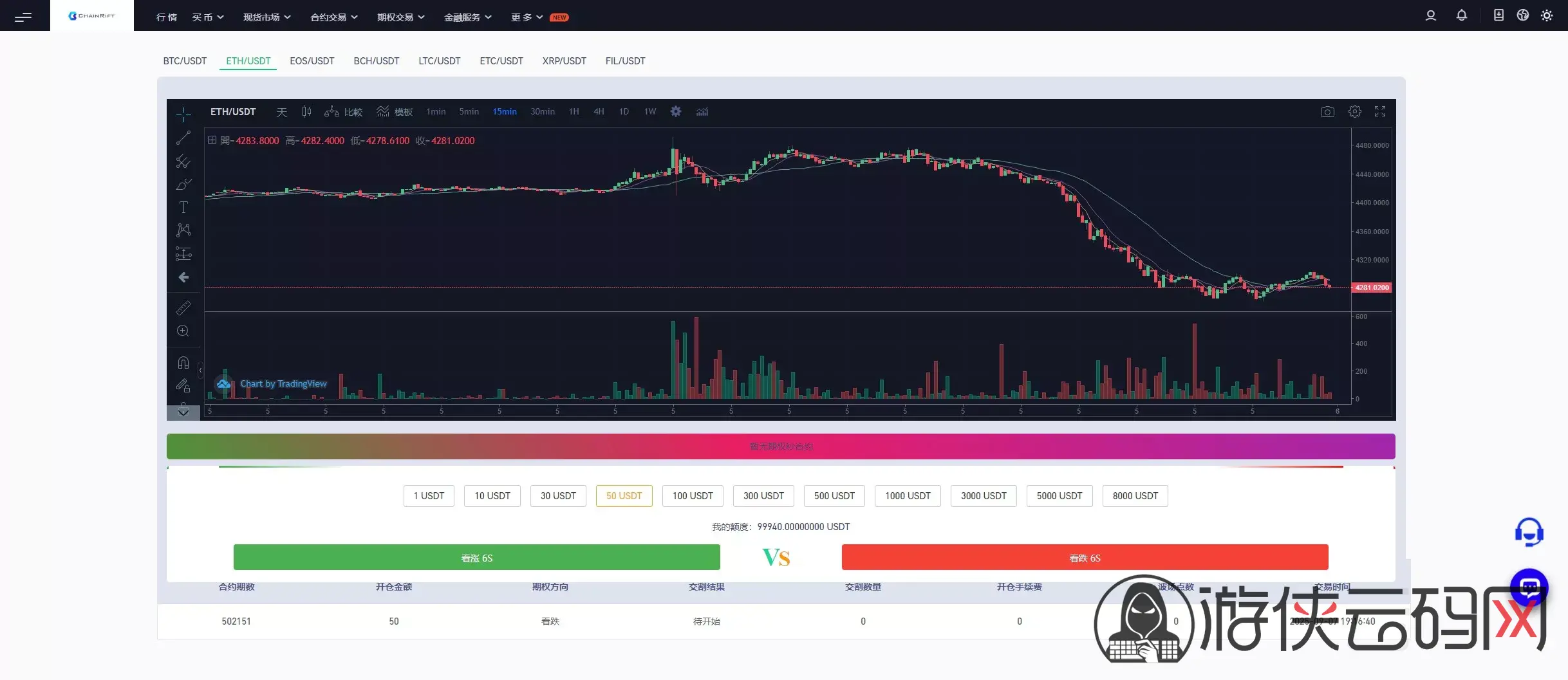
Task: Select the trend line drawing tool
Action: [183, 138]
